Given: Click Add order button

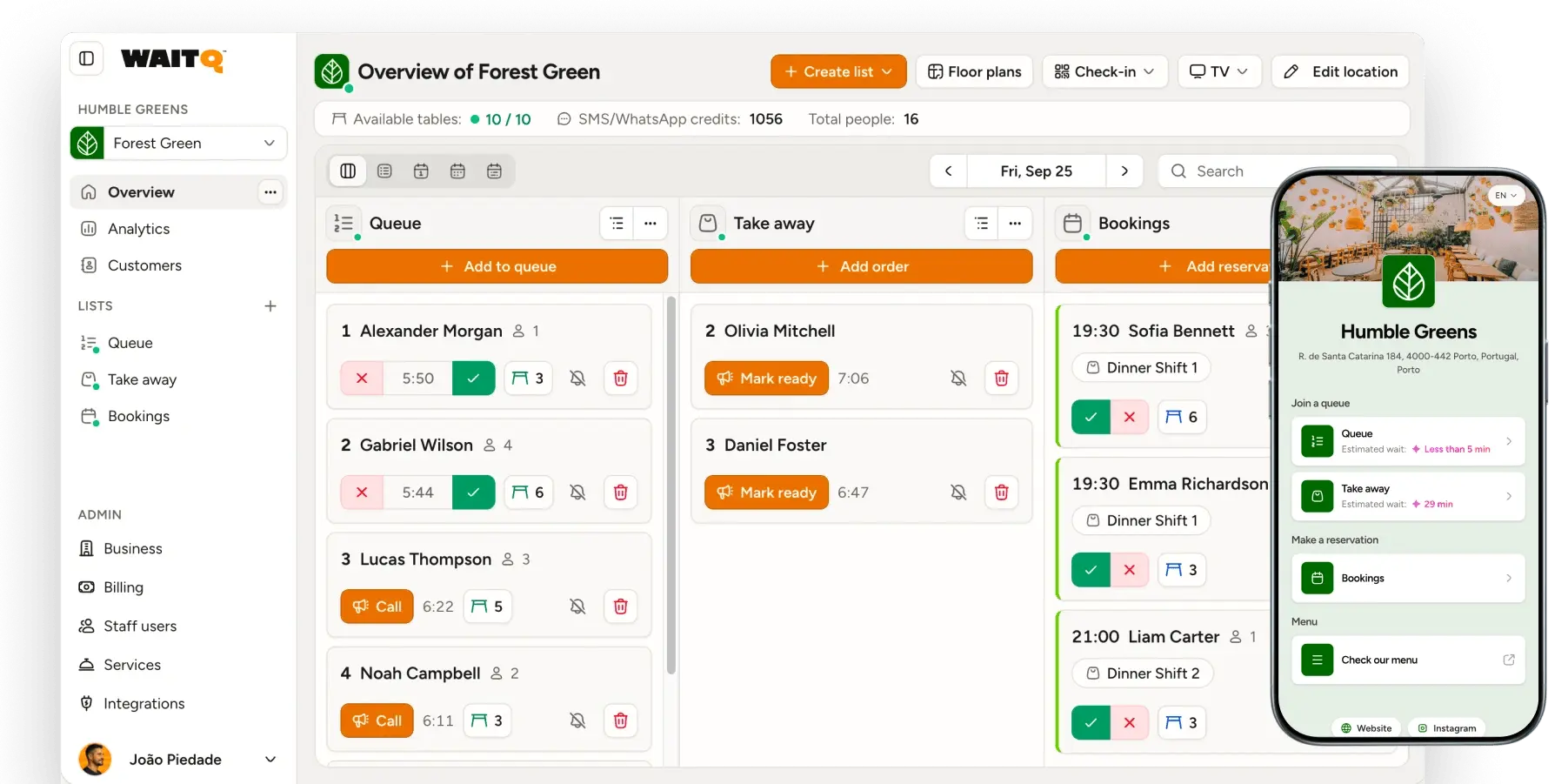Looking at the screenshot, I should [x=862, y=266].
